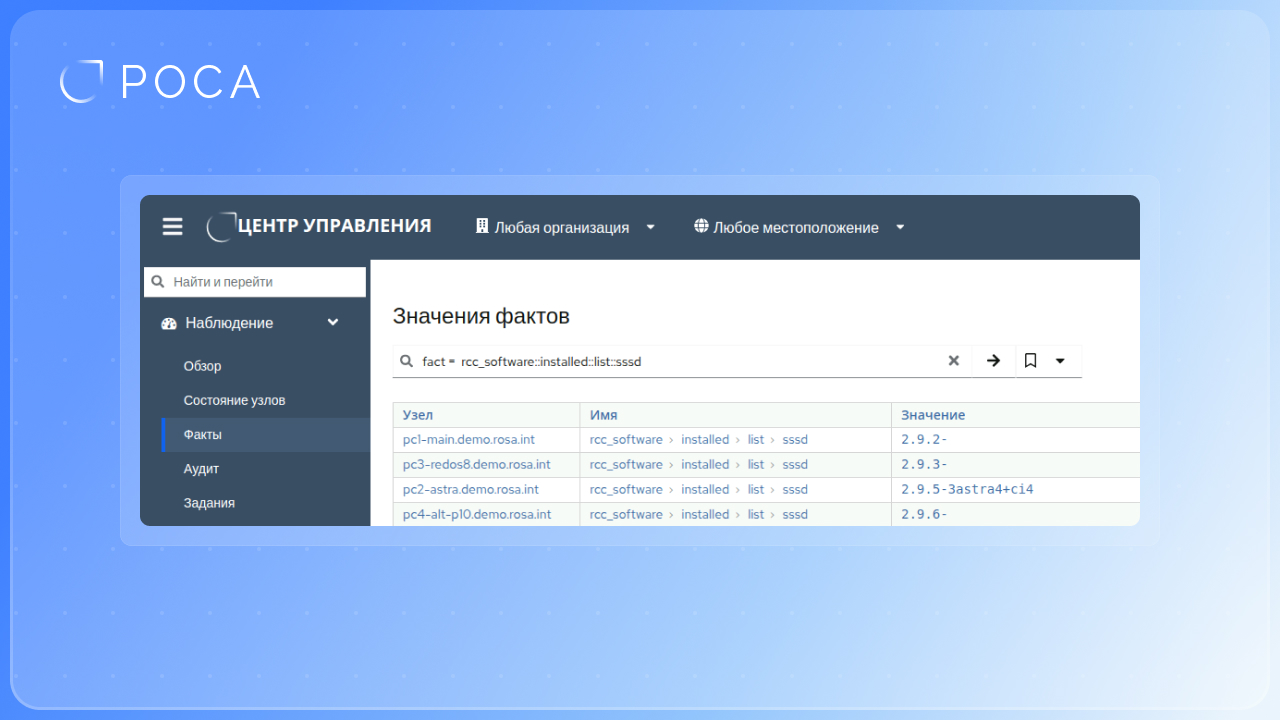
Task: Click the Наблюдение dashboard icon
Action: click(x=169, y=323)
